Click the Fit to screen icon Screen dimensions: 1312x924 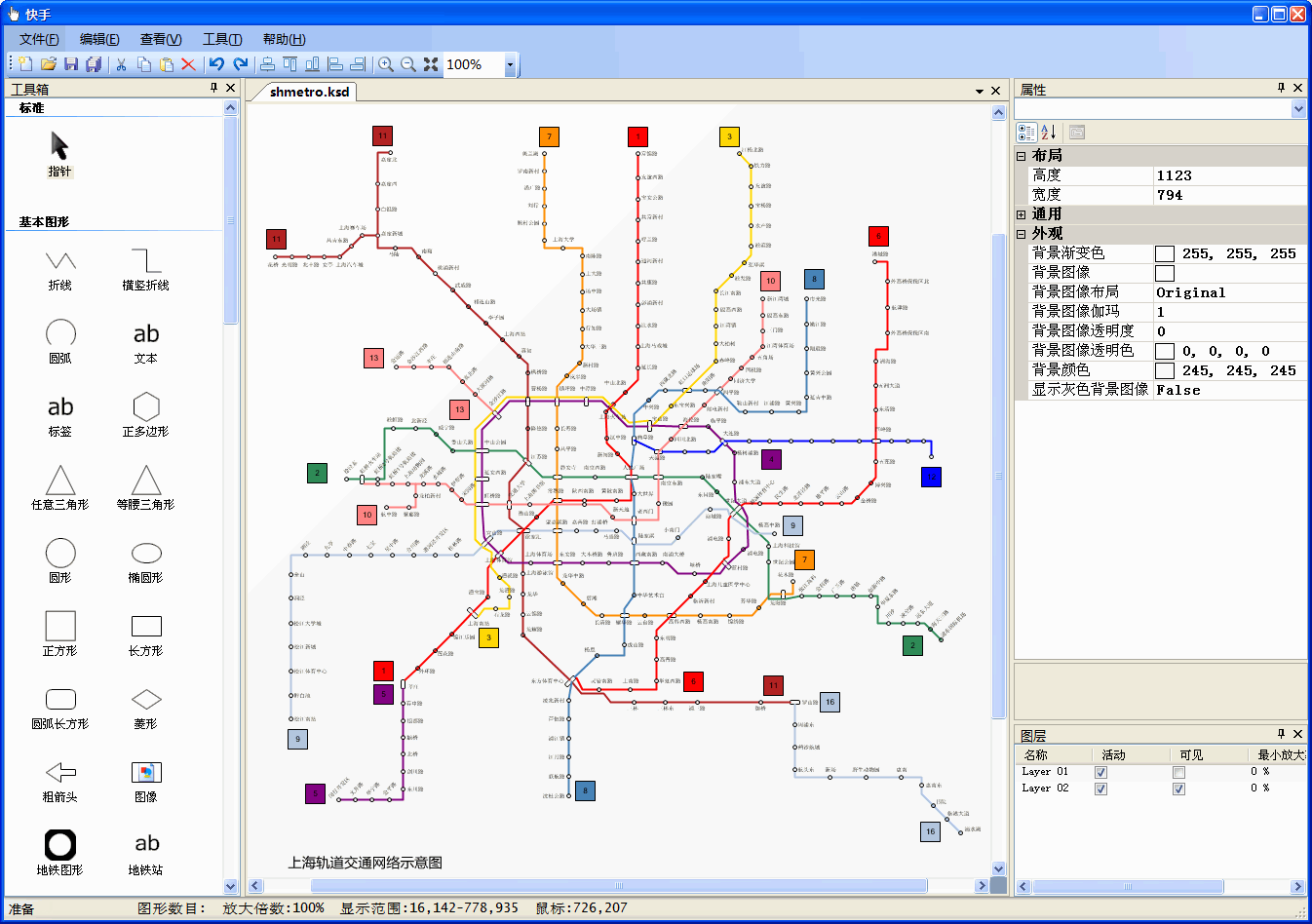431,64
